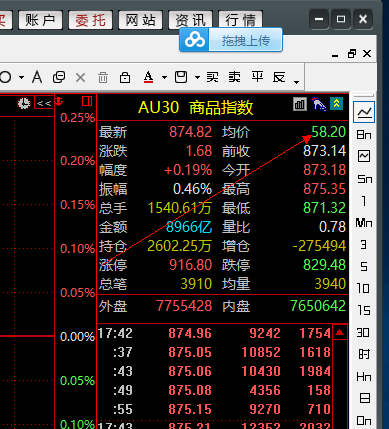
Task: Click the copy drawing objects icon
Action: pyautogui.click(x=59, y=77)
